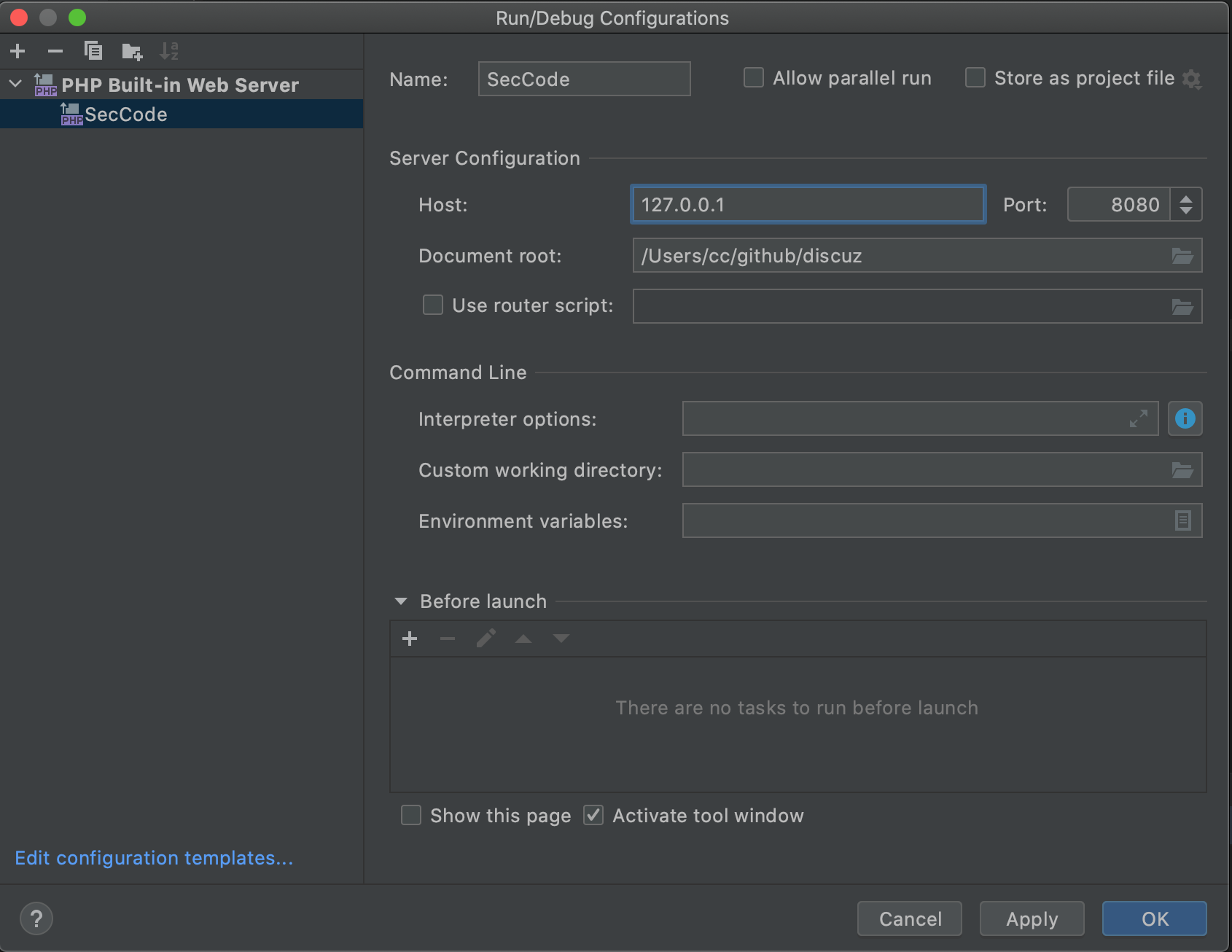Move before launch task down

(561, 639)
